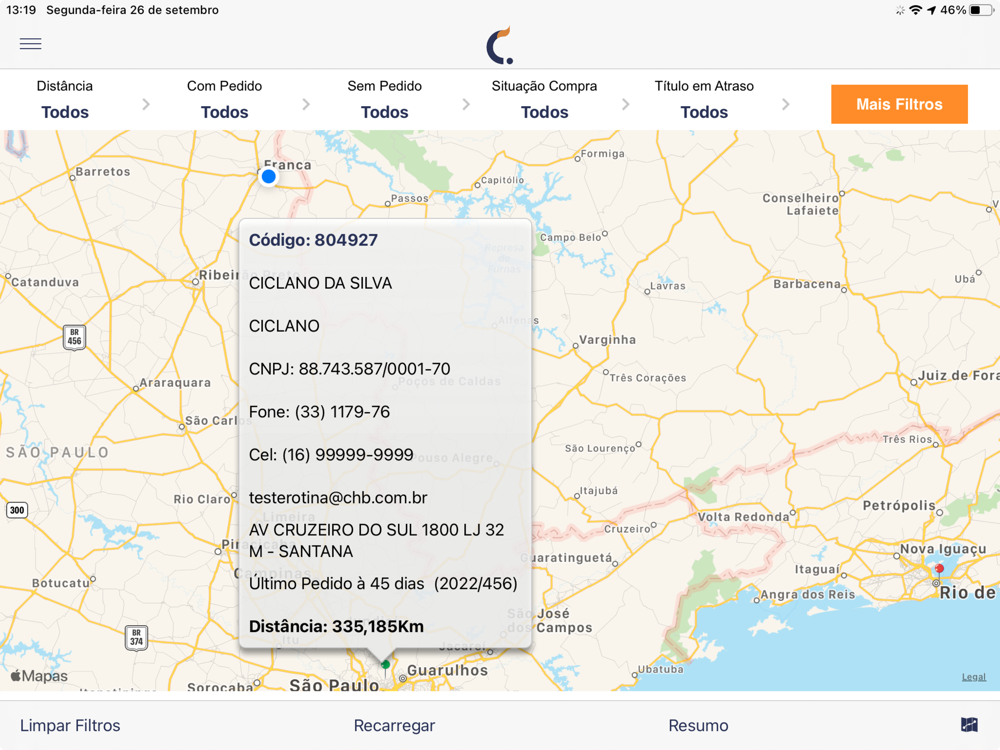Image resolution: width=1000 pixels, height=750 pixels.
Task: Tap Catanduva label on map
Action: click(x=45, y=282)
